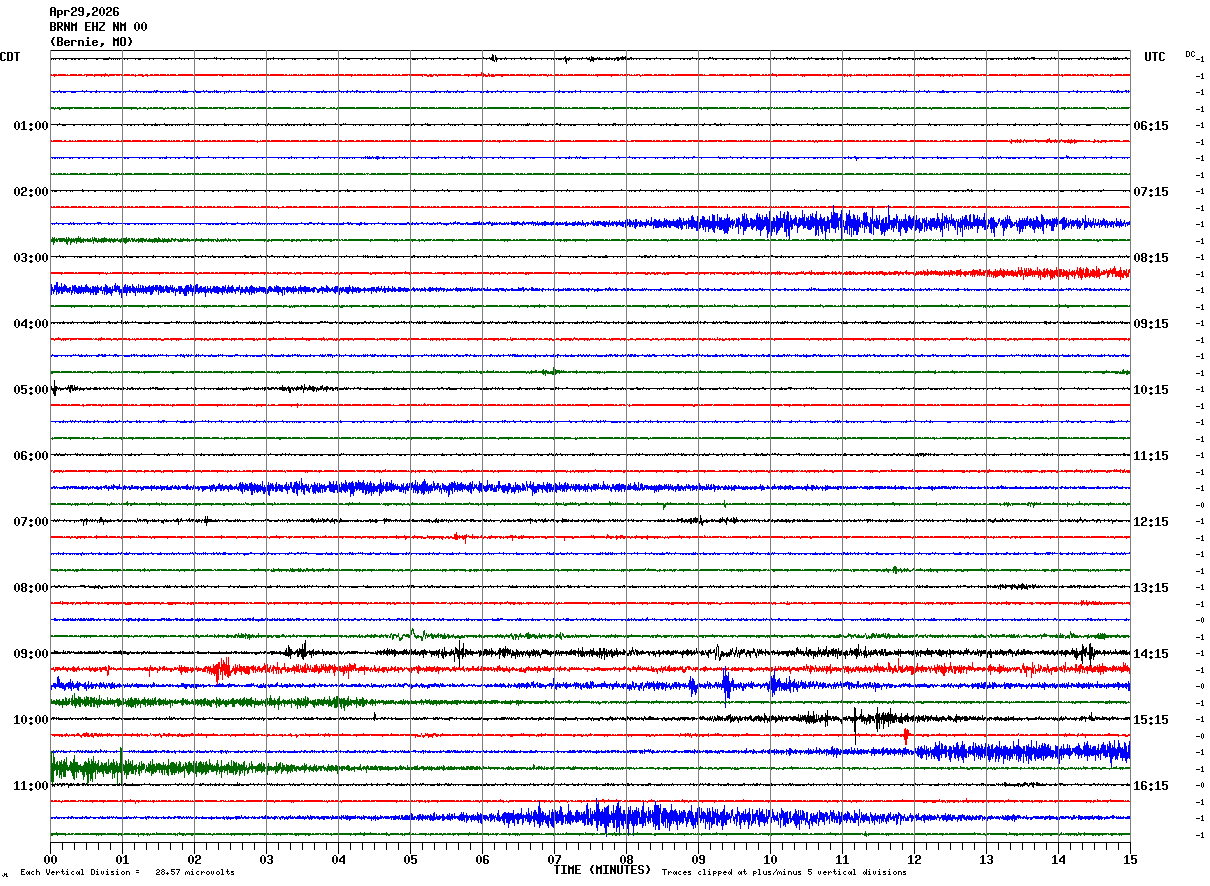Click minute 05 on the time axis

point(410,859)
